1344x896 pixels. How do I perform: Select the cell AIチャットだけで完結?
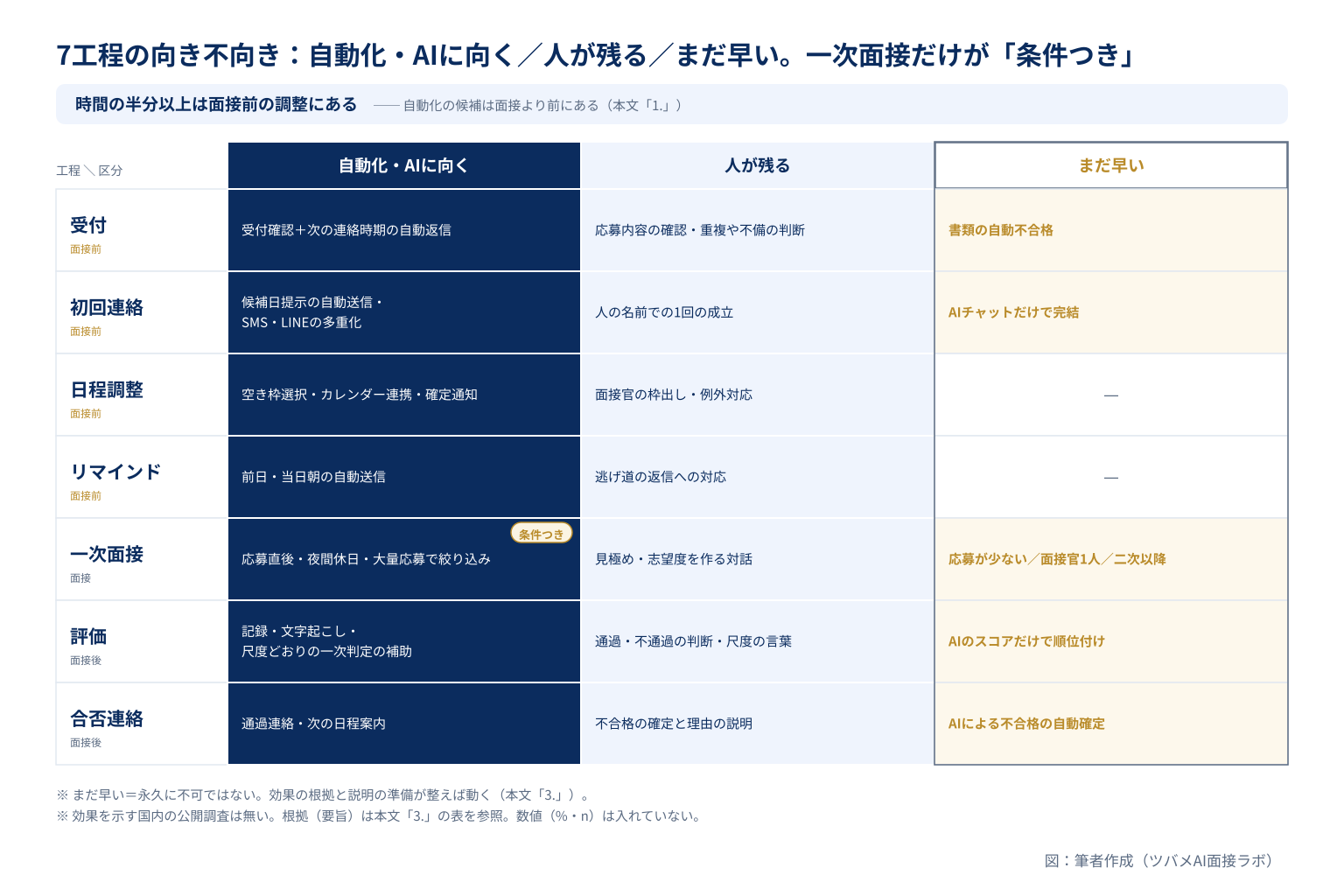pyautogui.click(x=1111, y=312)
